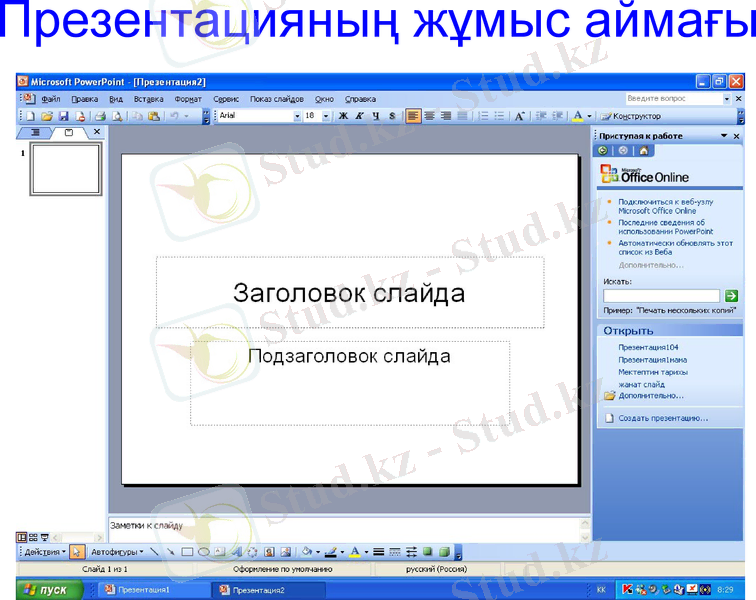Switch to the slides thumbnail tab
The width and height of the screenshot is (756, 600).
[x=69, y=132]
